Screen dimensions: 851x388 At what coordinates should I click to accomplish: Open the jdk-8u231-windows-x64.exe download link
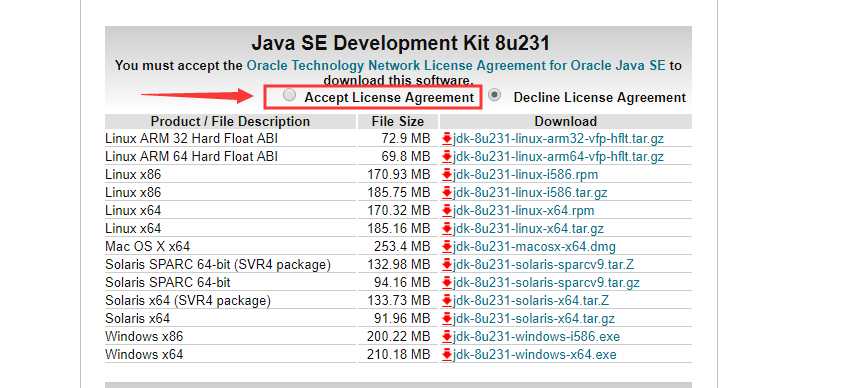[x=535, y=355]
